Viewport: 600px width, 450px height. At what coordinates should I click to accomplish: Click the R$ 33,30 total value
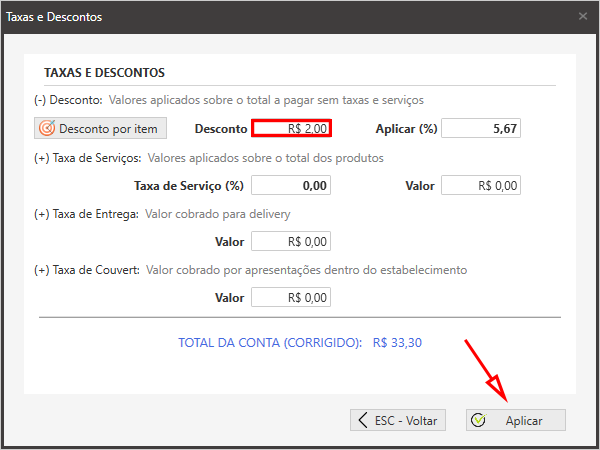point(397,342)
